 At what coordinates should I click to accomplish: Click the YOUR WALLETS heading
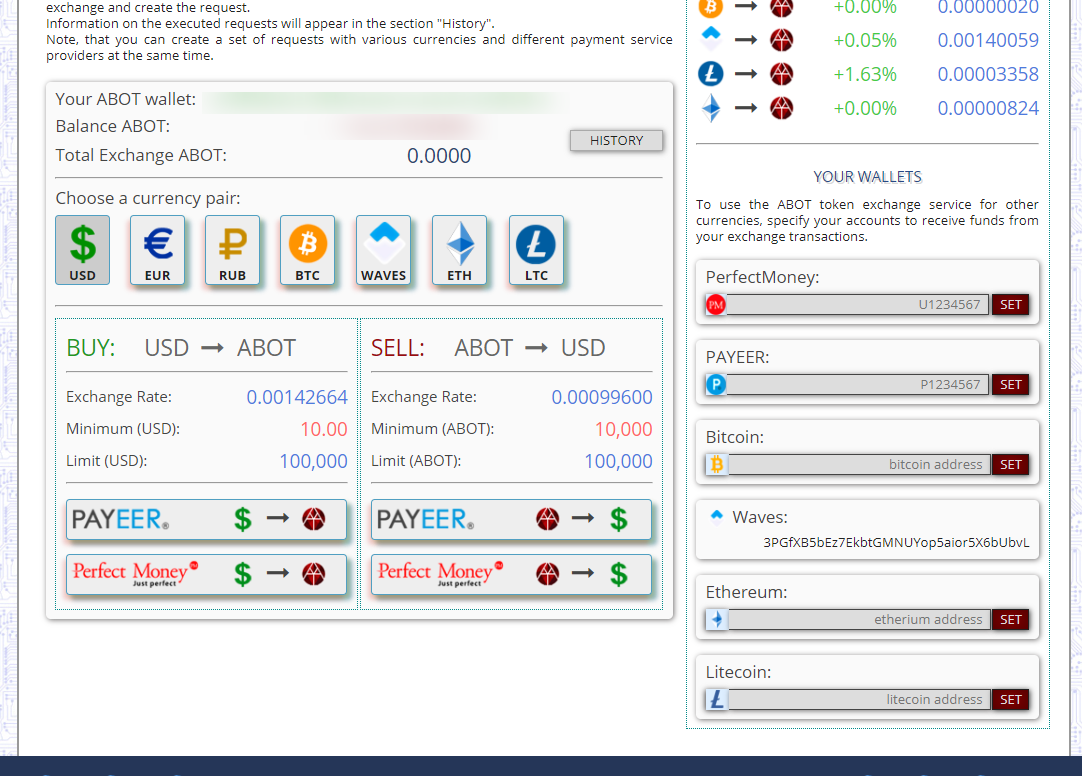point(867,177)
